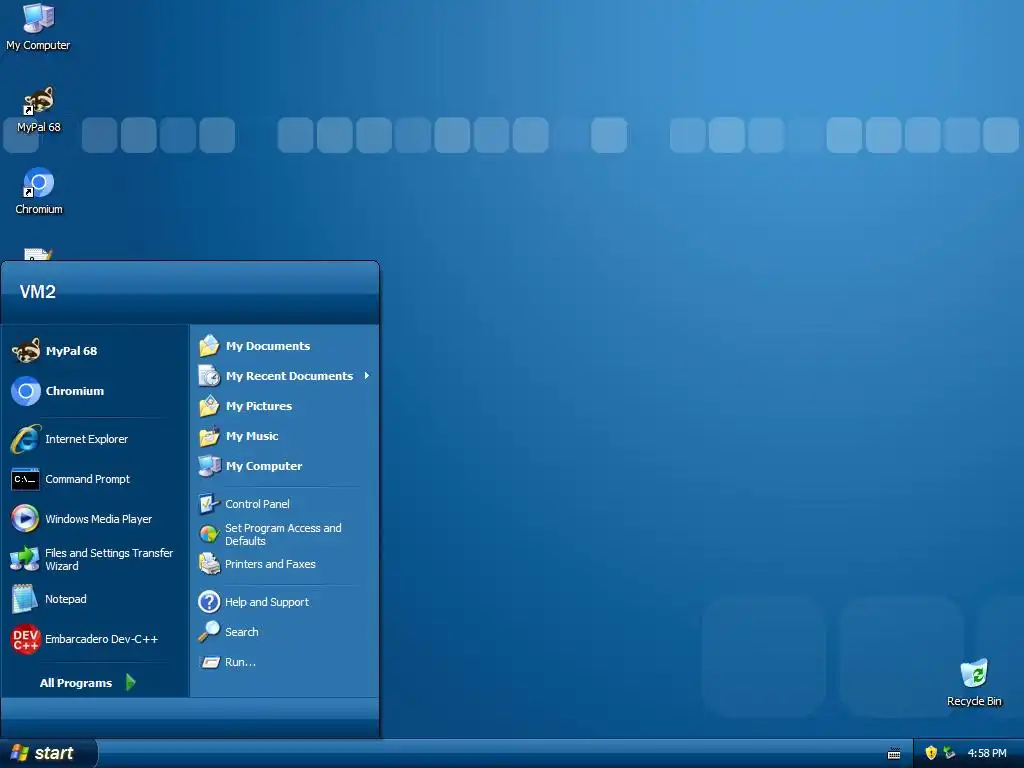The height and width of the screenshot is (768, 1024).
Task: Click Run... entry text
Action: (240, 662)
